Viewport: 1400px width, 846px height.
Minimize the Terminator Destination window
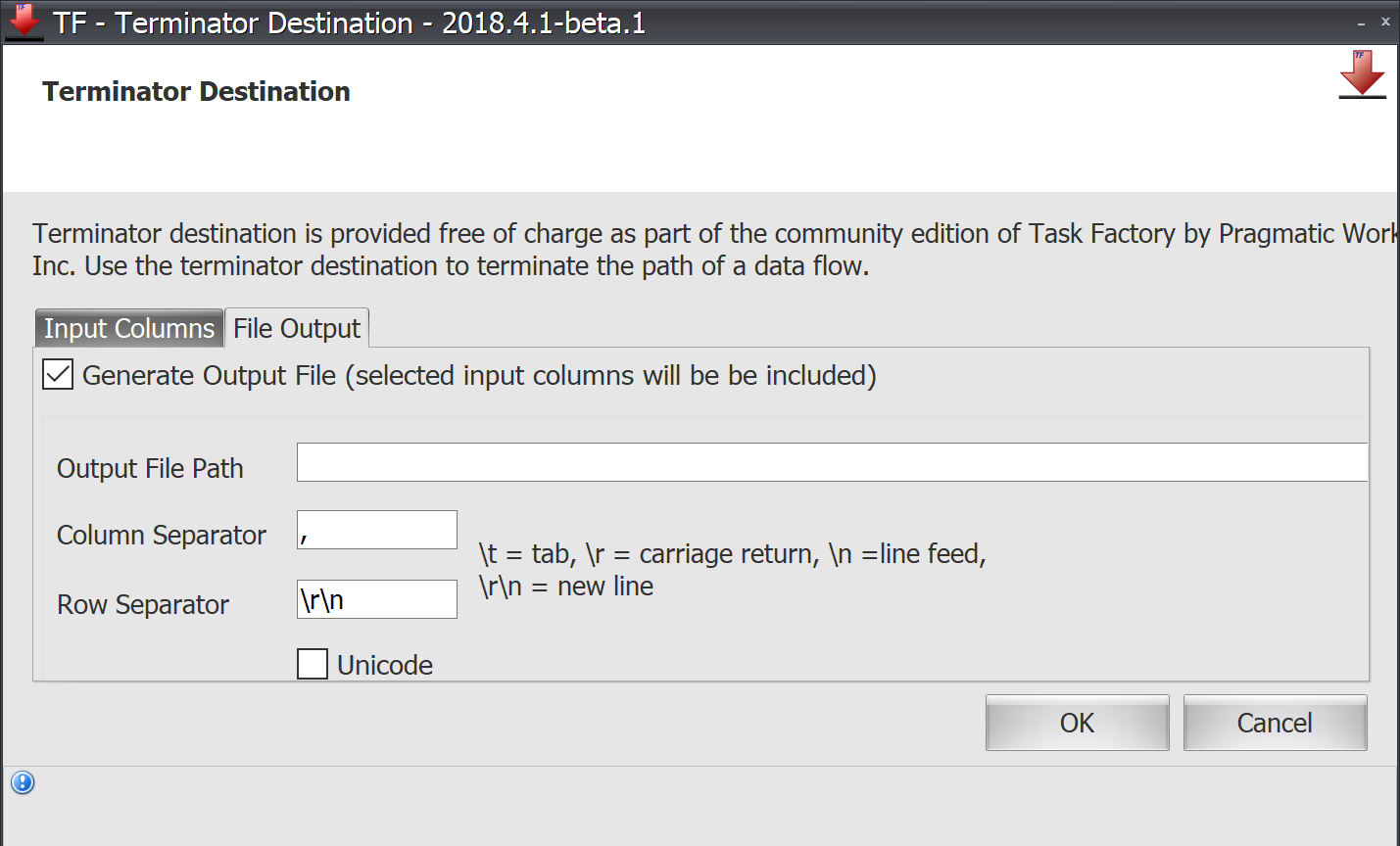click(1361, 23)
